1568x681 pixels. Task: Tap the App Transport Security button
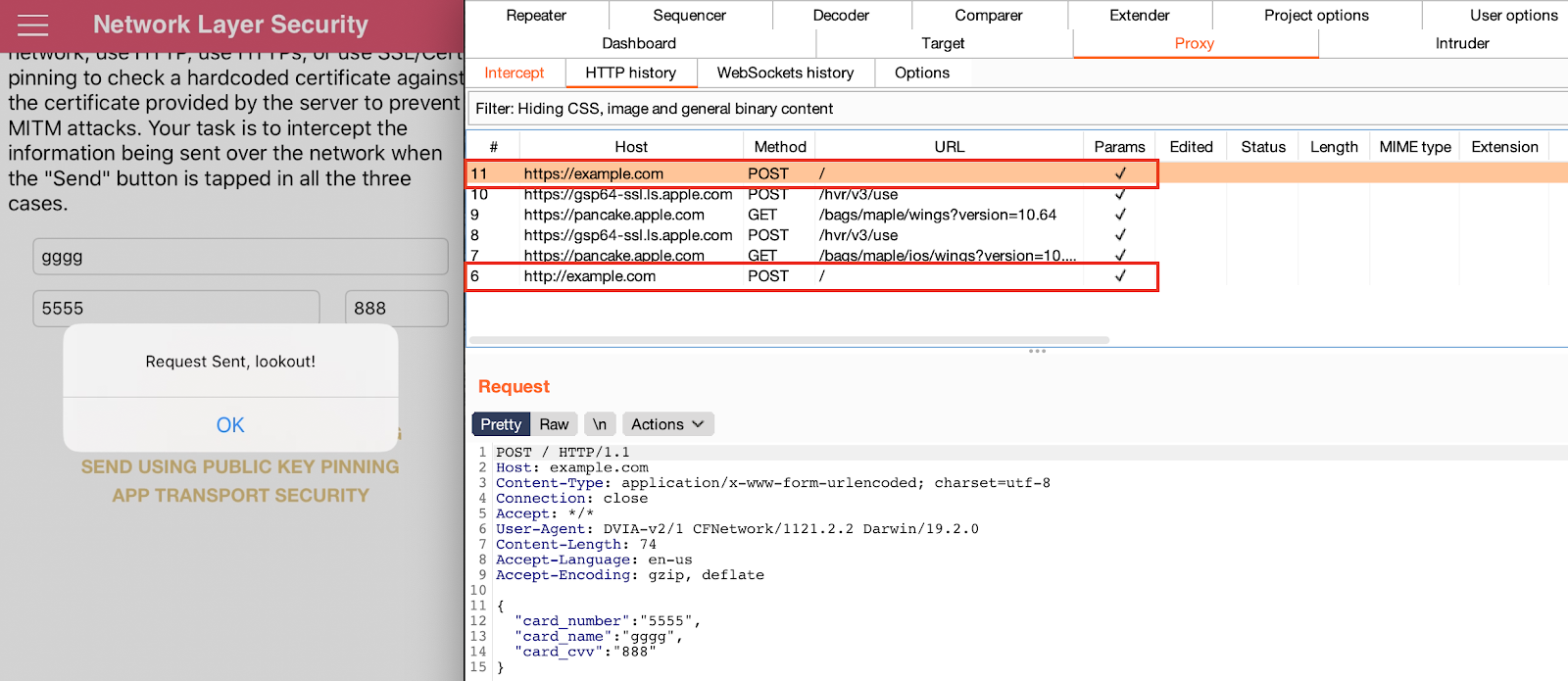(240, 495)
